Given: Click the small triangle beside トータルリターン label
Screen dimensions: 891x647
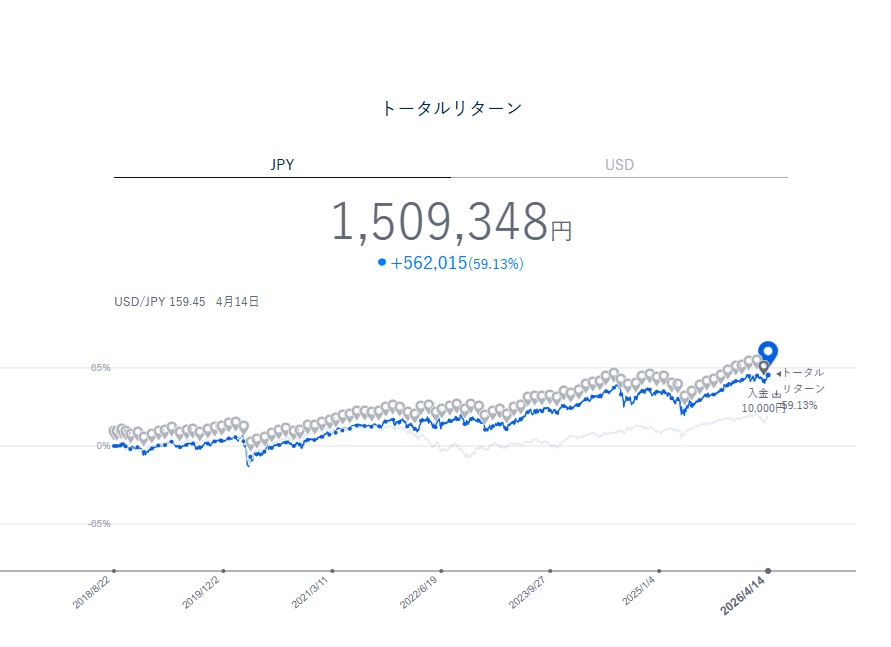Looking at the screenshot, I should click(x=779, y=373).
